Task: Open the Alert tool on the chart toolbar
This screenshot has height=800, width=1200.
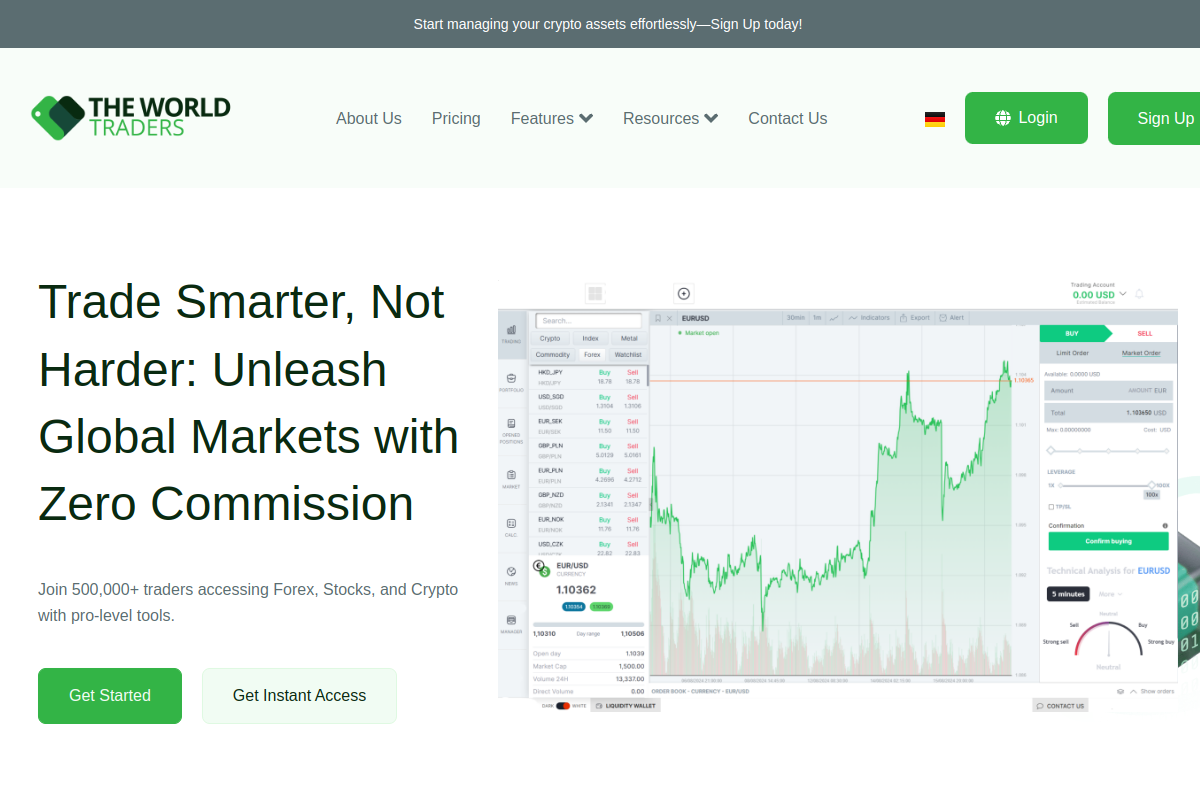Action: coord(951,317)
